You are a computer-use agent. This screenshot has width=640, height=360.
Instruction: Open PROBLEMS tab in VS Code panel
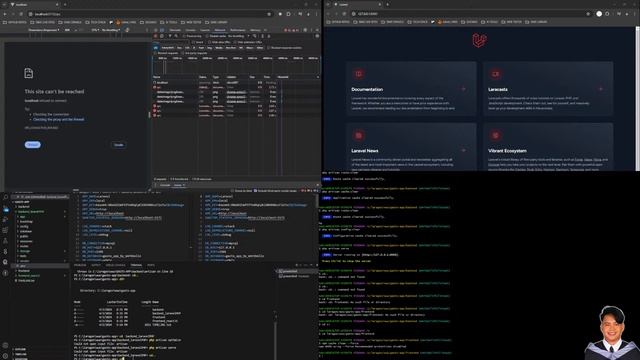[x=80, y=265]
